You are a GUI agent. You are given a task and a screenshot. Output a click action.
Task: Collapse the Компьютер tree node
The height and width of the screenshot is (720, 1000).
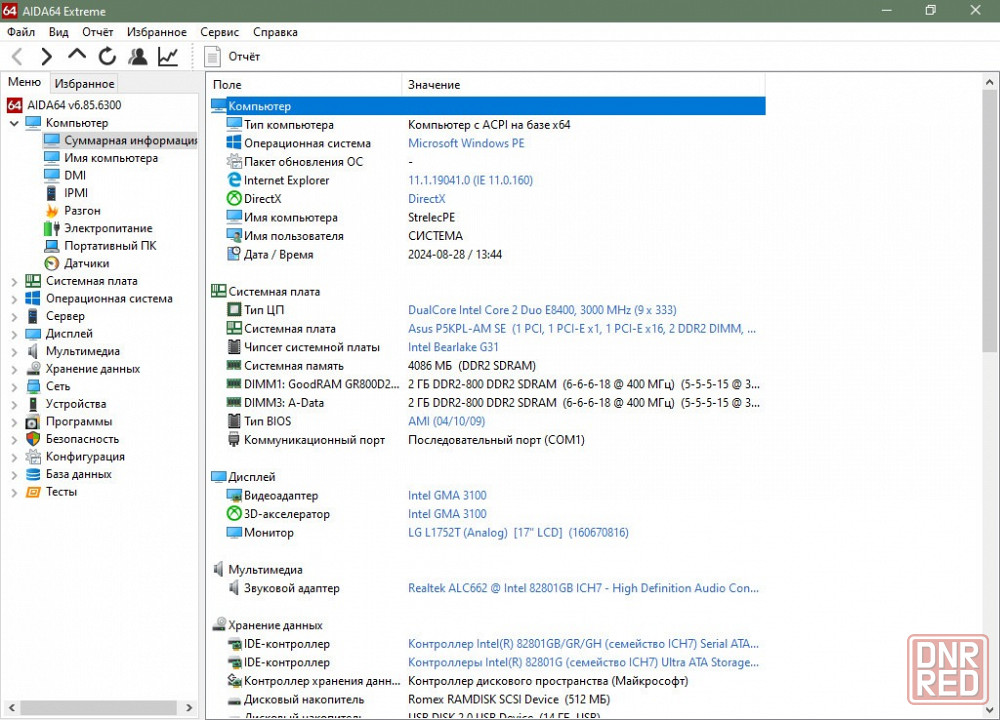(14, 123)
